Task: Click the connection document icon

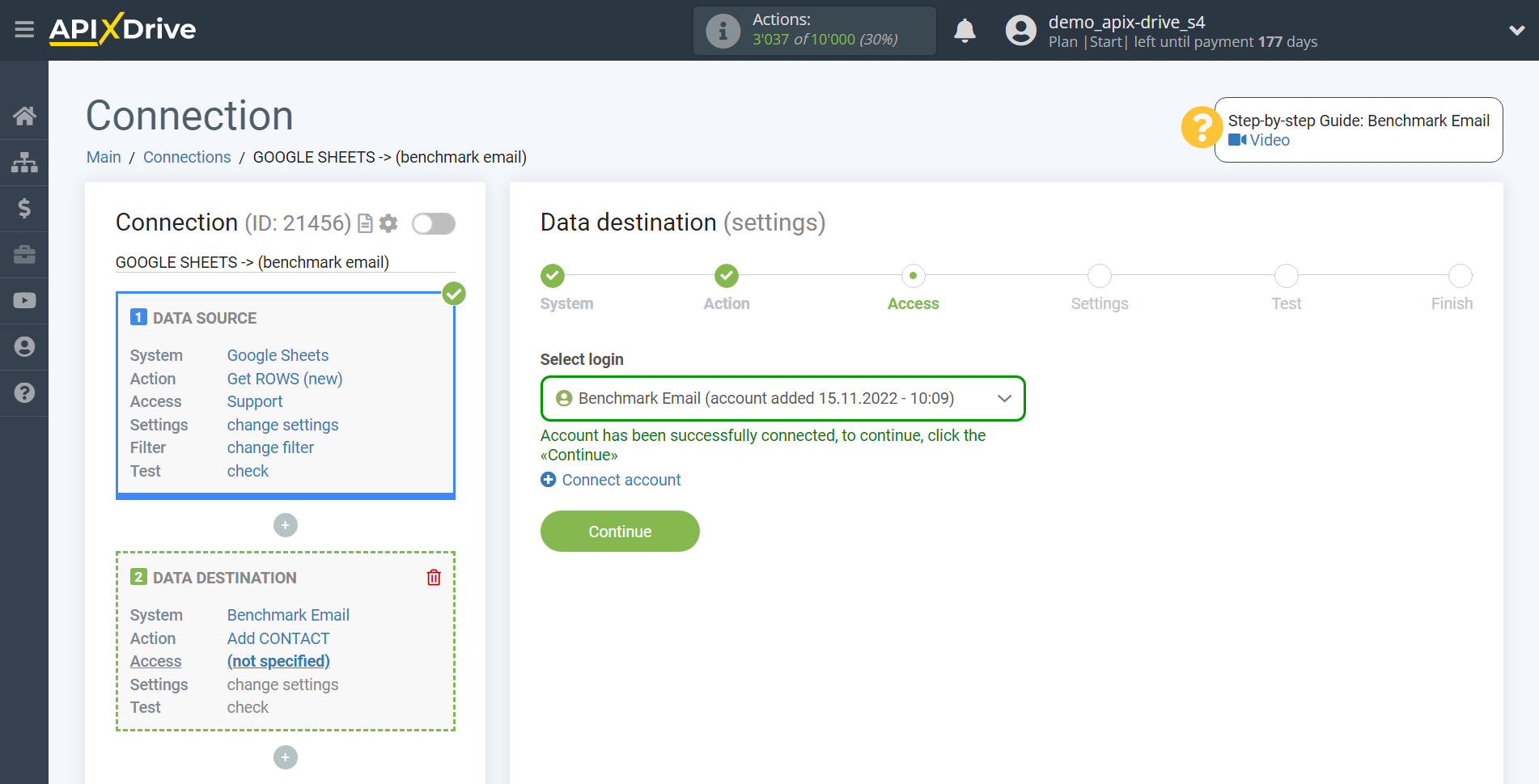Action: [x=365, y=223]
